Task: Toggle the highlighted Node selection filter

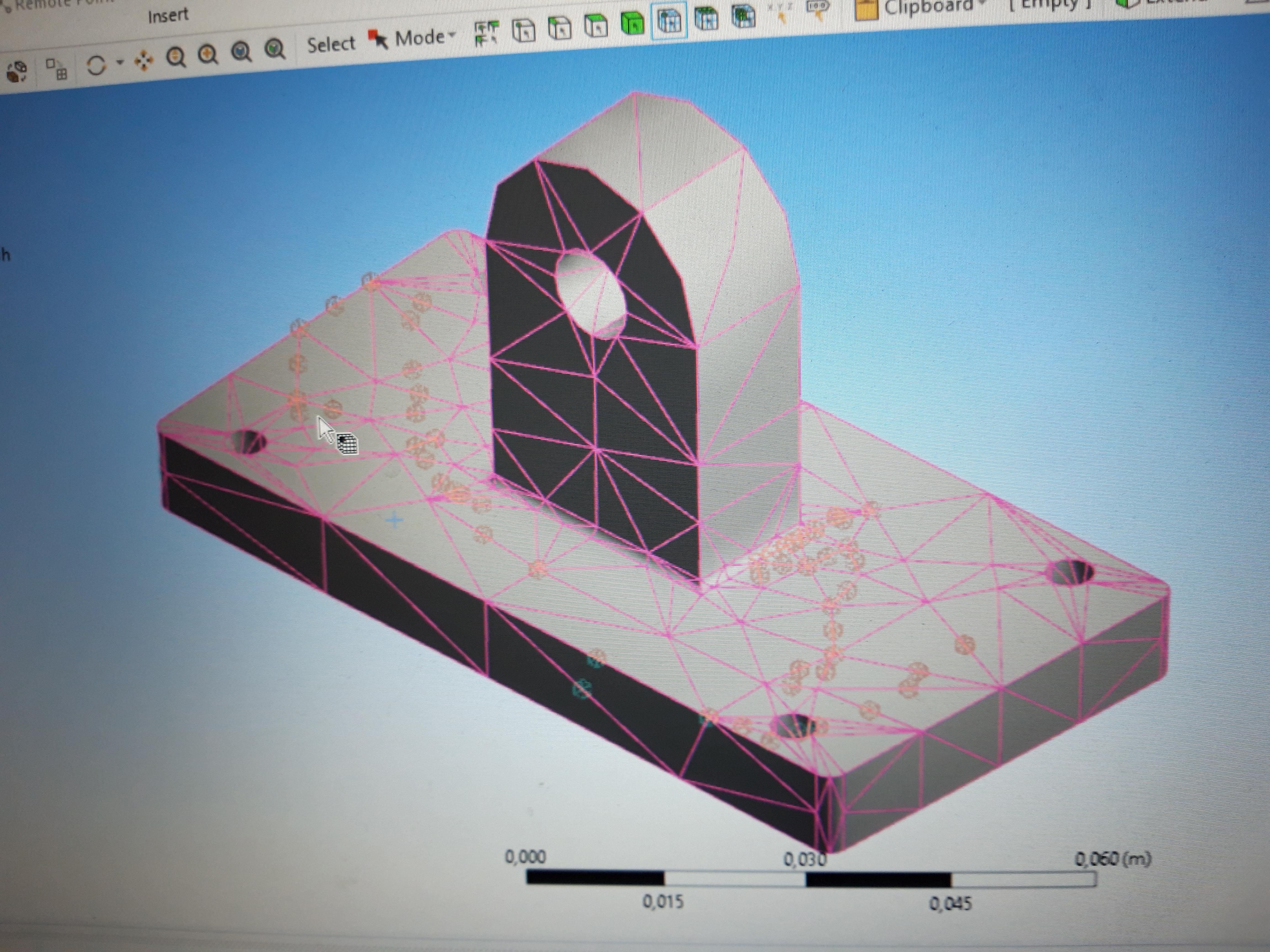Action: pos(669,20)
